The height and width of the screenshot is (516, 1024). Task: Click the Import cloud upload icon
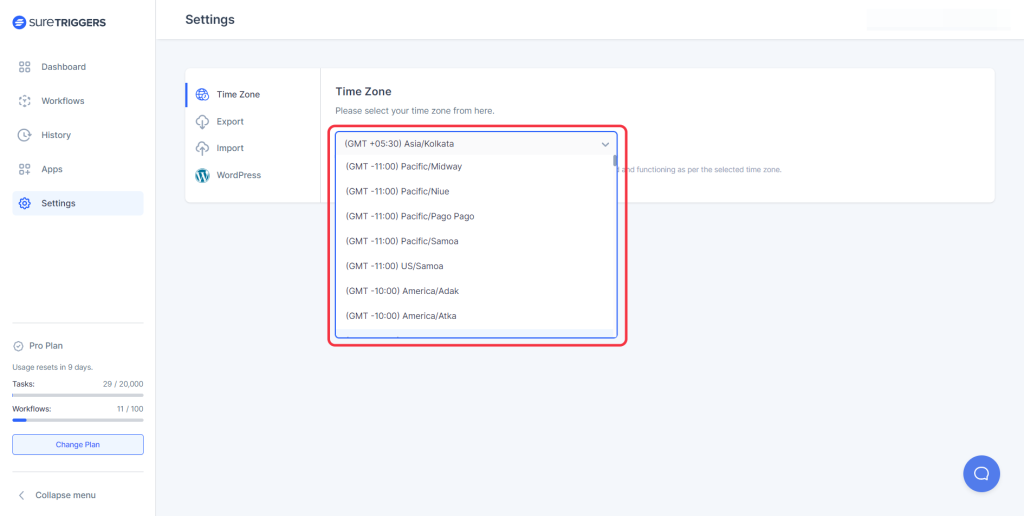pyautogui.click(x=202, y=148)
